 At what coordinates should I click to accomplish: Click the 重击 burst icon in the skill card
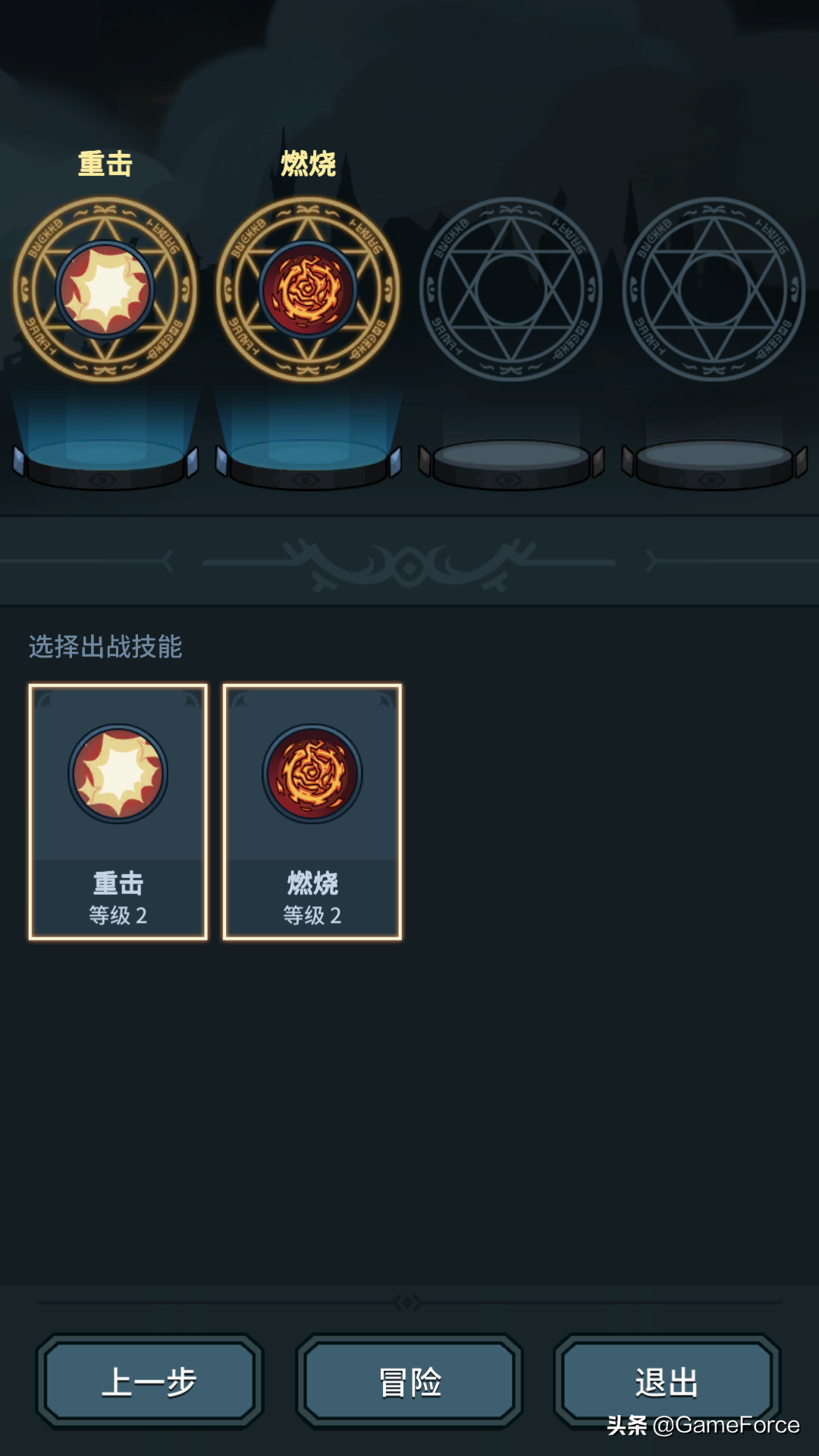118,773
